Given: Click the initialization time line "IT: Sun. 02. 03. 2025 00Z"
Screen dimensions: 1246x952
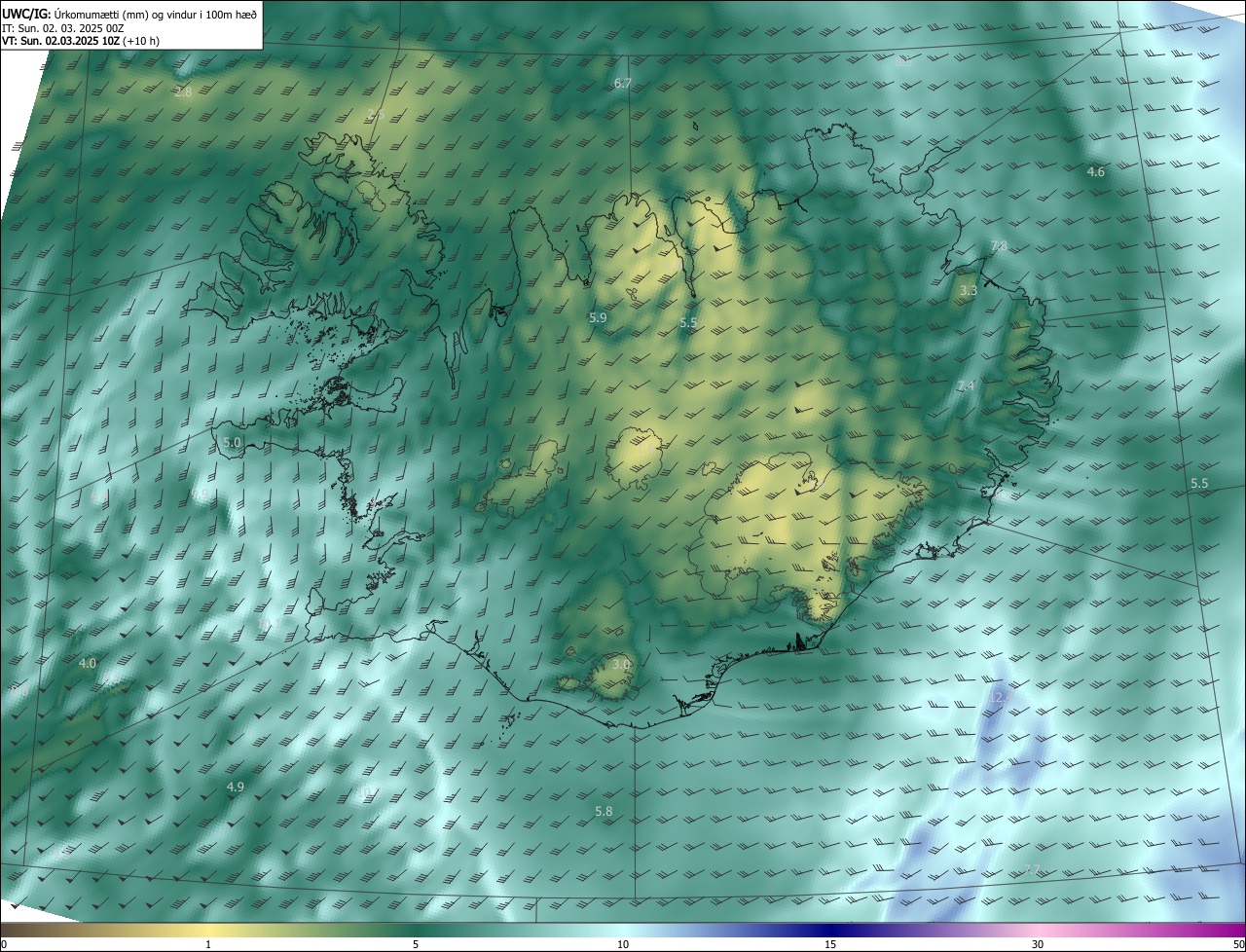Looking at the screenshot, I should pyautogui.click(x=63, y=28).
